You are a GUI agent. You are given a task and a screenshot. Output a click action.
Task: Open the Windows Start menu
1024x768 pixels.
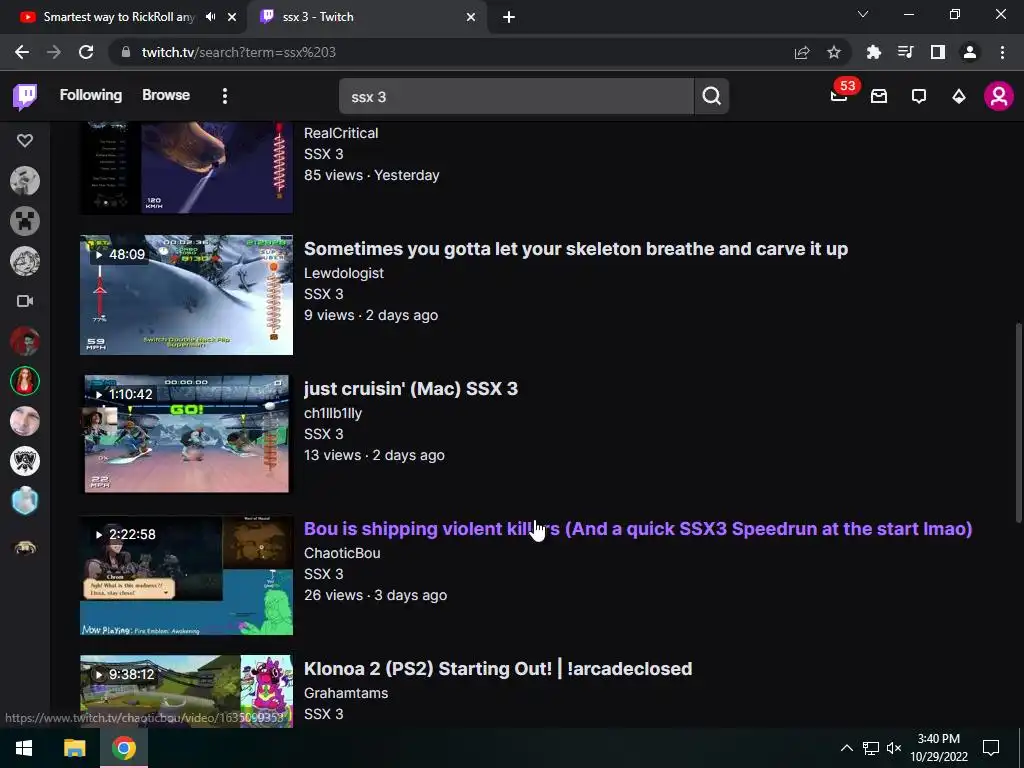[24, 748]
